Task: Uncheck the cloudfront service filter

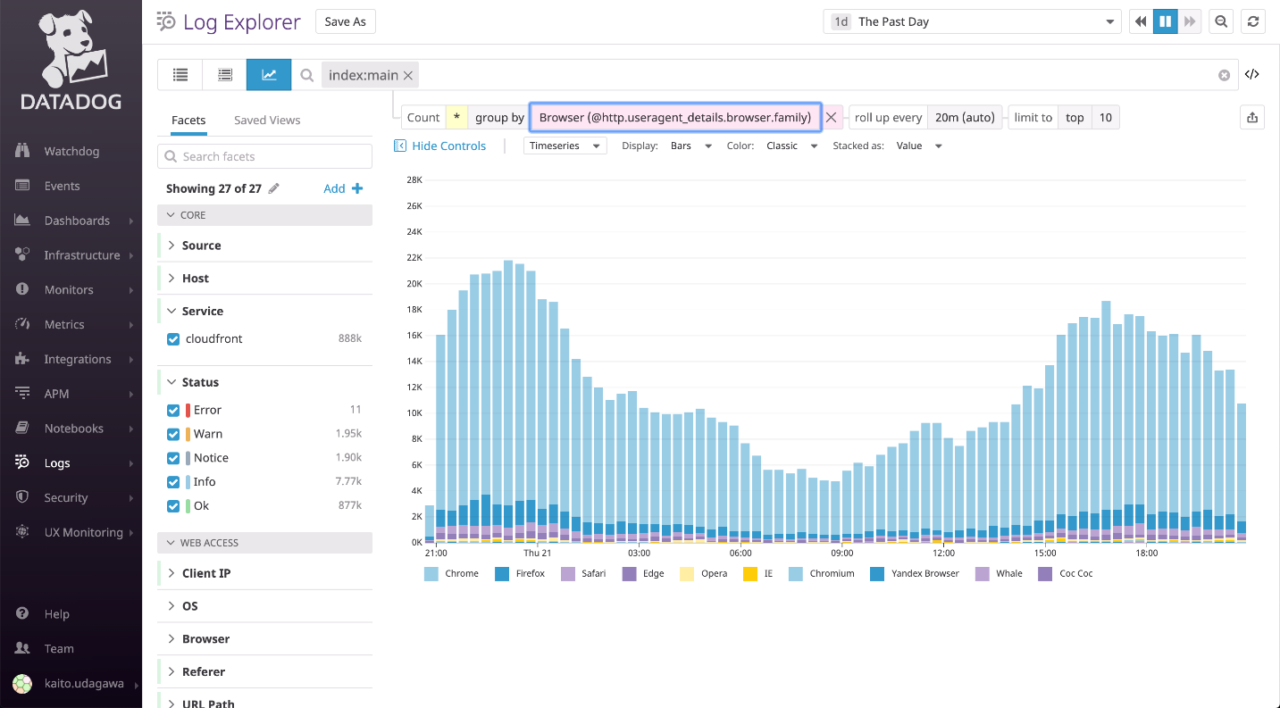Action: (x=172, y=338)
